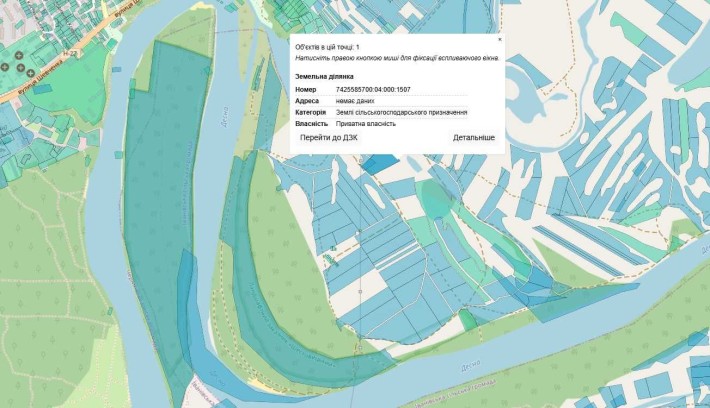This screenshot has width=710, height=408.
Task: Click the Десна label on the upper river bend
Action: tap(225, 117)
